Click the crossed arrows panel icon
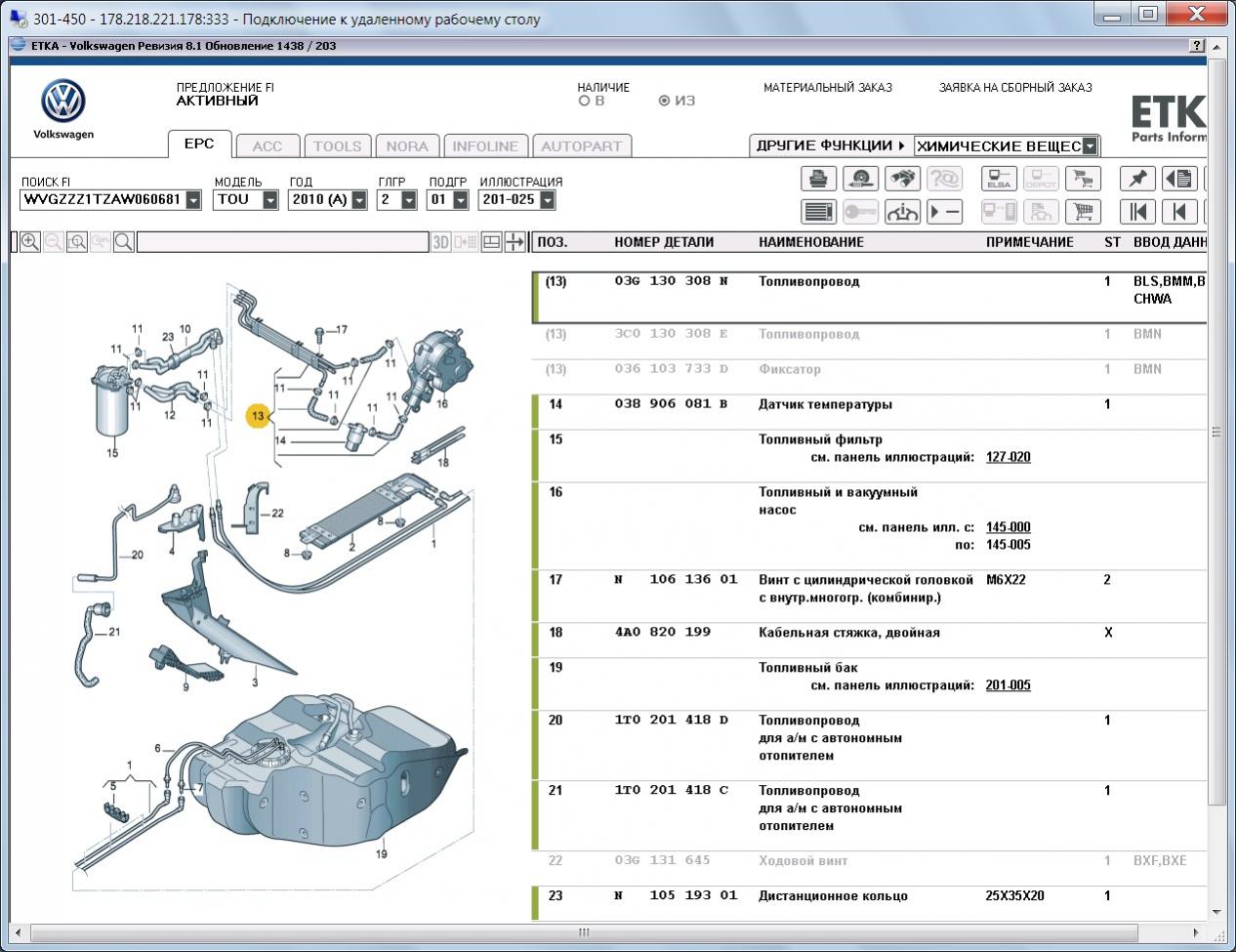 coord(515,242)
